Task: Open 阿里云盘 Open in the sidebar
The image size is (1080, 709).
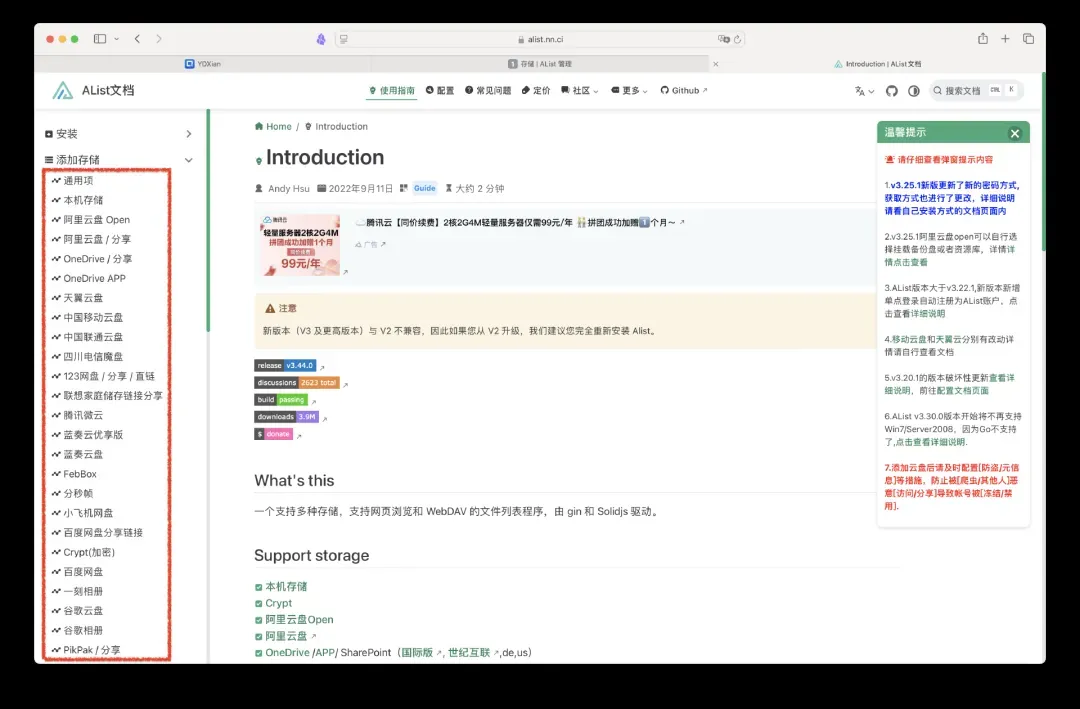Action: pyautogui.click(x=96, y=220)
